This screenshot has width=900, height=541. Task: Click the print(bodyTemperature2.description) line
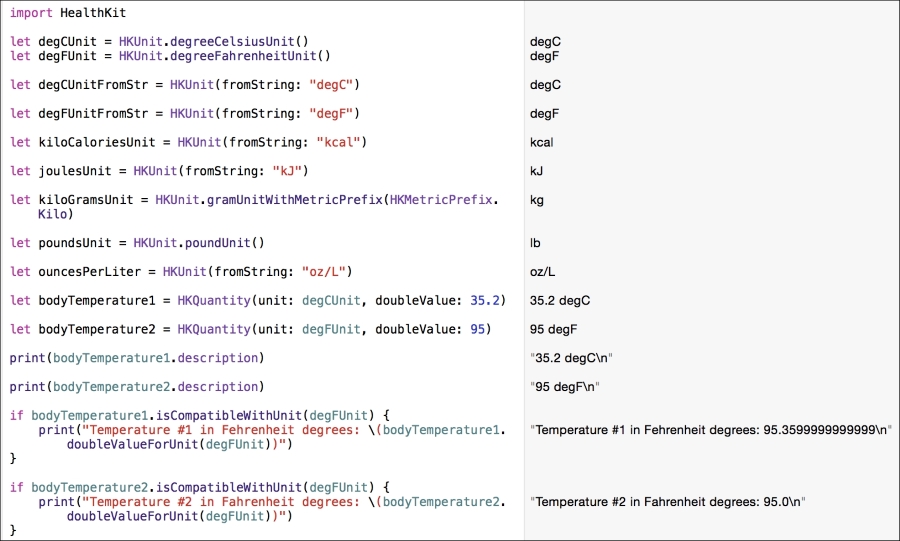136,387
